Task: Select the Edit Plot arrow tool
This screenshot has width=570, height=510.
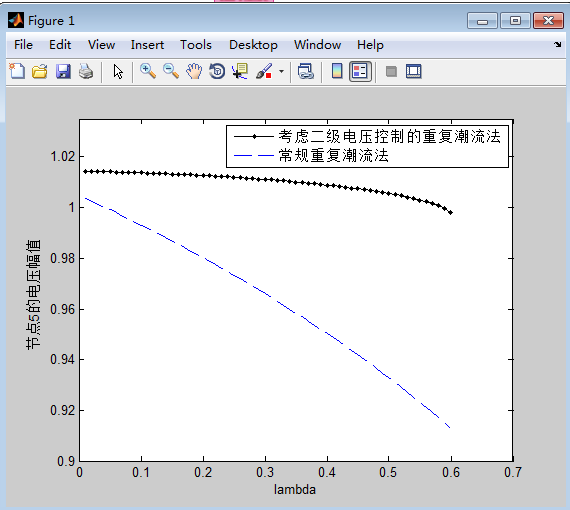Action: (x=118, y=71)
